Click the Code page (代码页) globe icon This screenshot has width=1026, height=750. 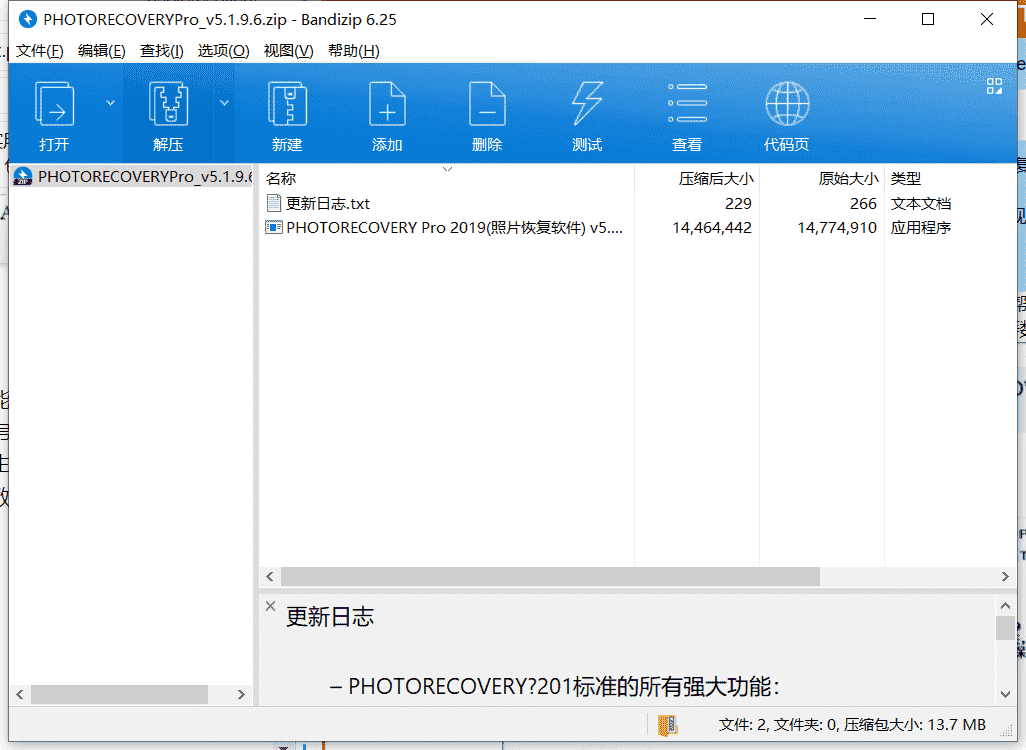pos(787,103)
